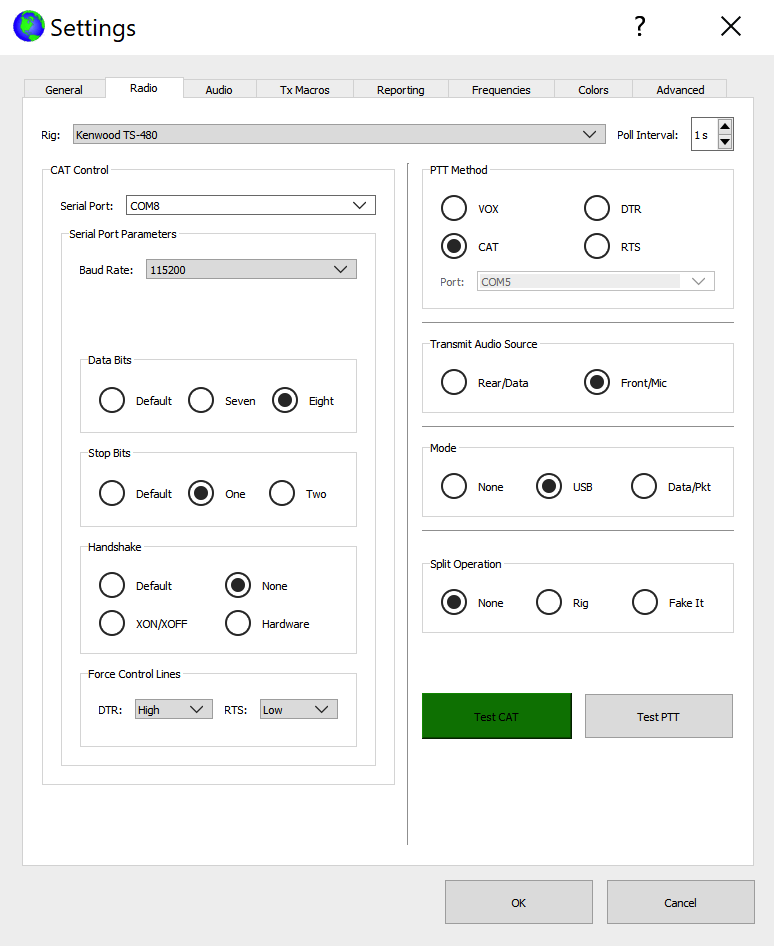Screen dimensions: 774x946
Task: Expand the Baud Rate 115200 dropdown
Action: point(251,269)
